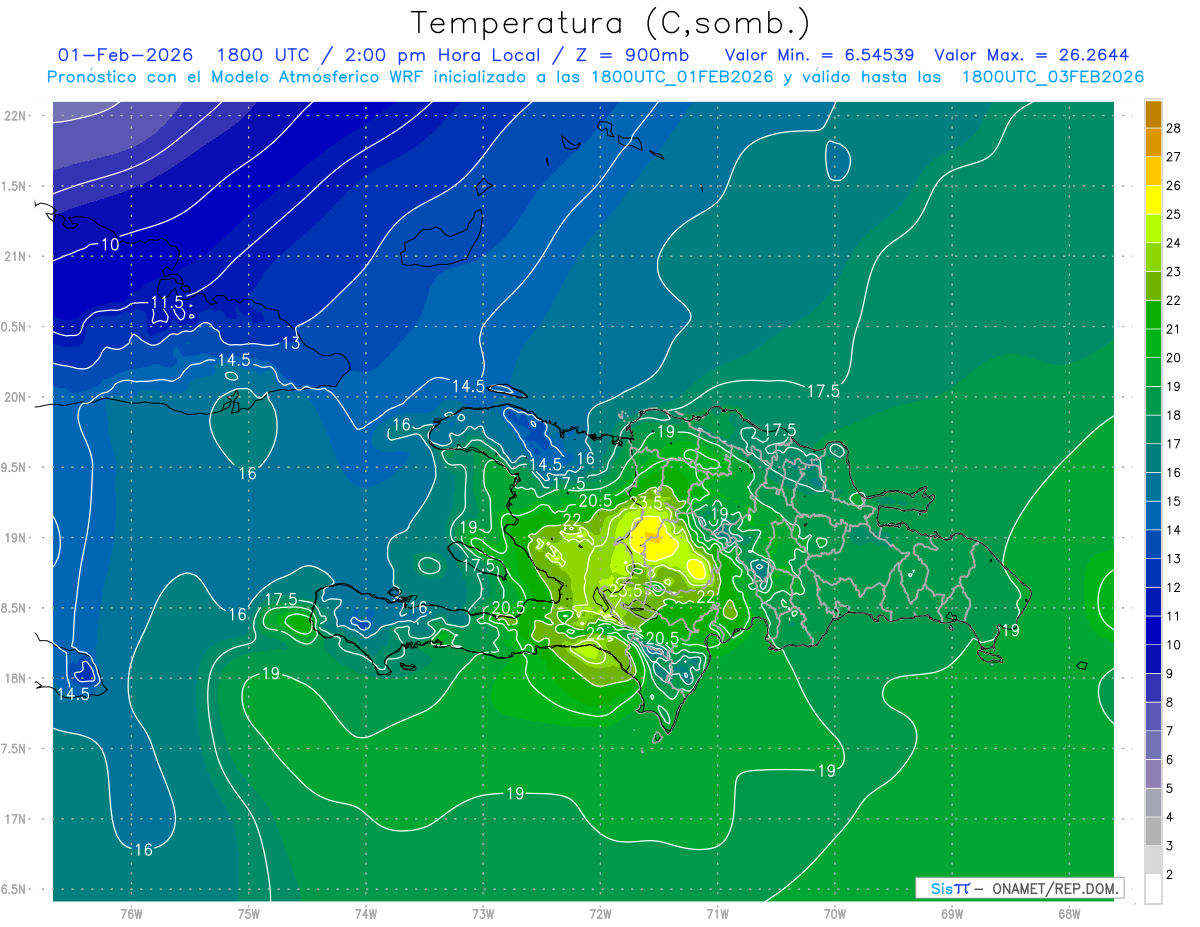Screen dimensions: 1200x927
Task: Click the "1800UTC_01FEB2026" initialization timestamp
Action: point(682,77)
